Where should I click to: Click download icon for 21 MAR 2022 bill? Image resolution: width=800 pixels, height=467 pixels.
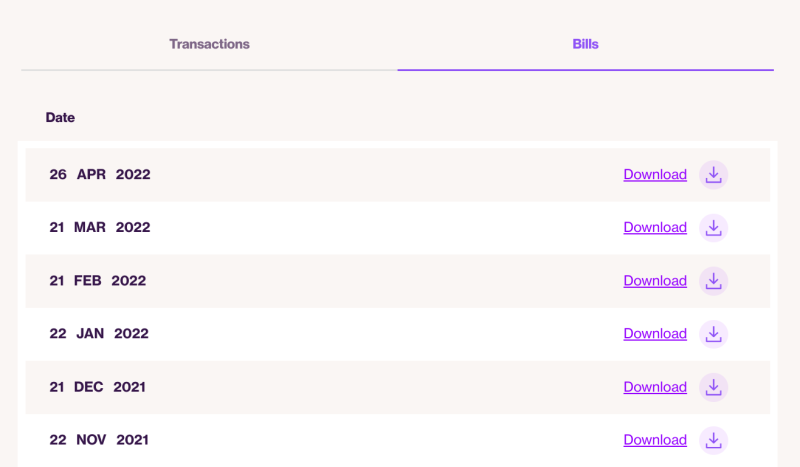713,228
